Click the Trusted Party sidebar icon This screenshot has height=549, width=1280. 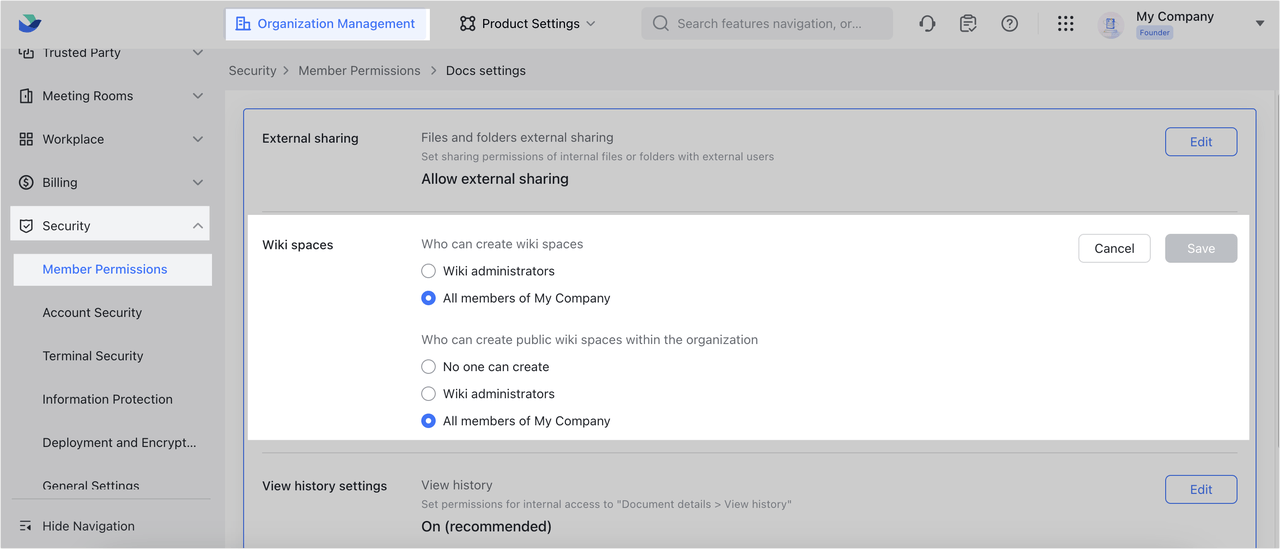(x=26, y=53)
